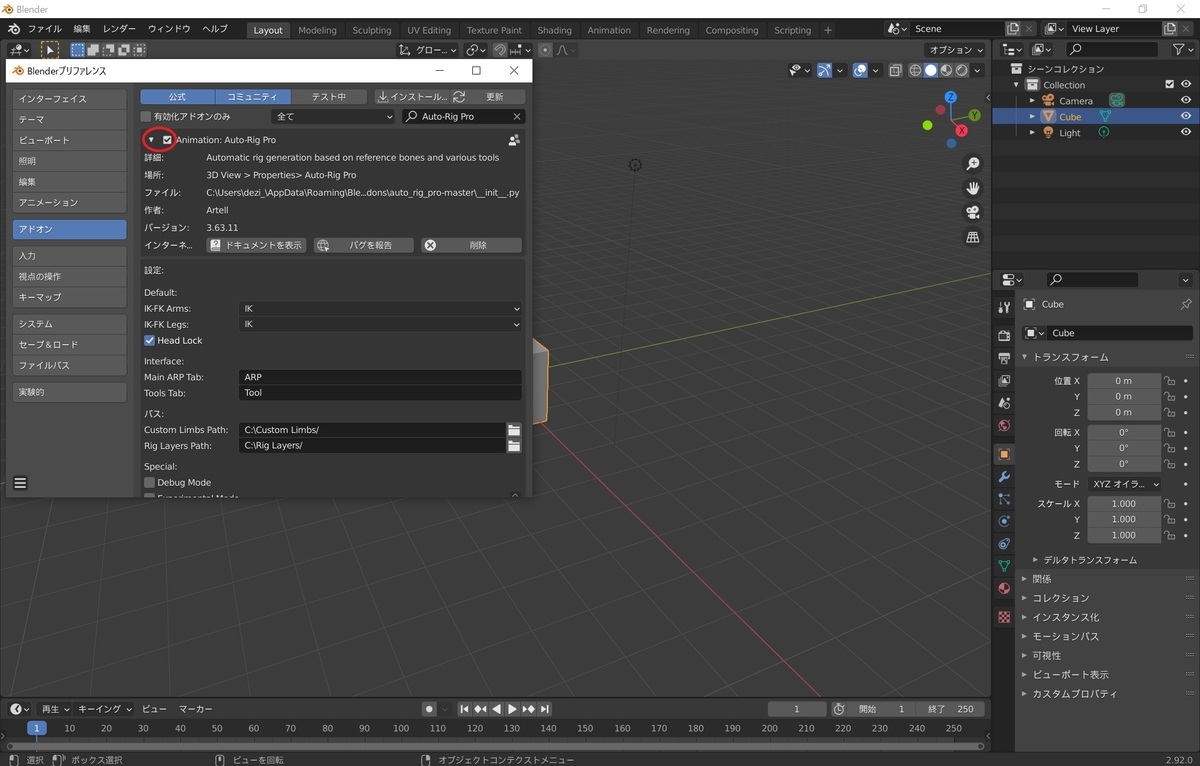This screenshot has width=1200, height=766.
Task: Select キーマップ in preferences sidebar
Action: (70, 297)
